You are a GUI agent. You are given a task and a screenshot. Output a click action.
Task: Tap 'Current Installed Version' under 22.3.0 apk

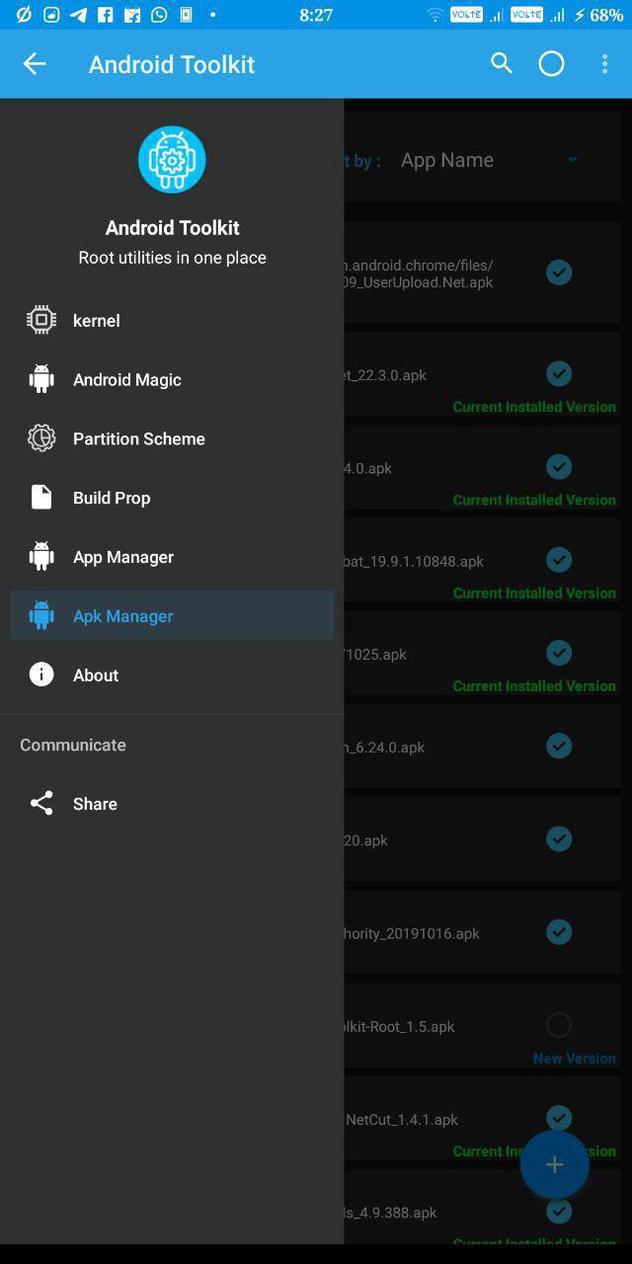pyautogui.click(x=534, y=407)
